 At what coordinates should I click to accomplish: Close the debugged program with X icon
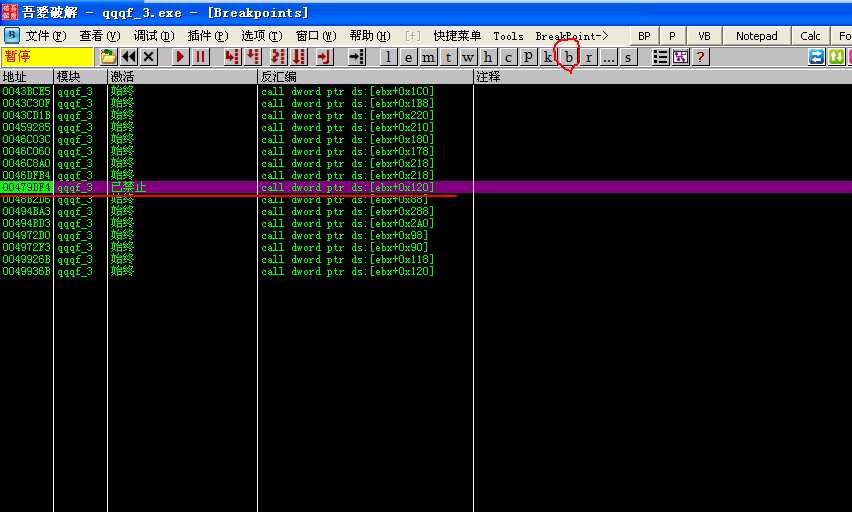(x=149, y=57)
